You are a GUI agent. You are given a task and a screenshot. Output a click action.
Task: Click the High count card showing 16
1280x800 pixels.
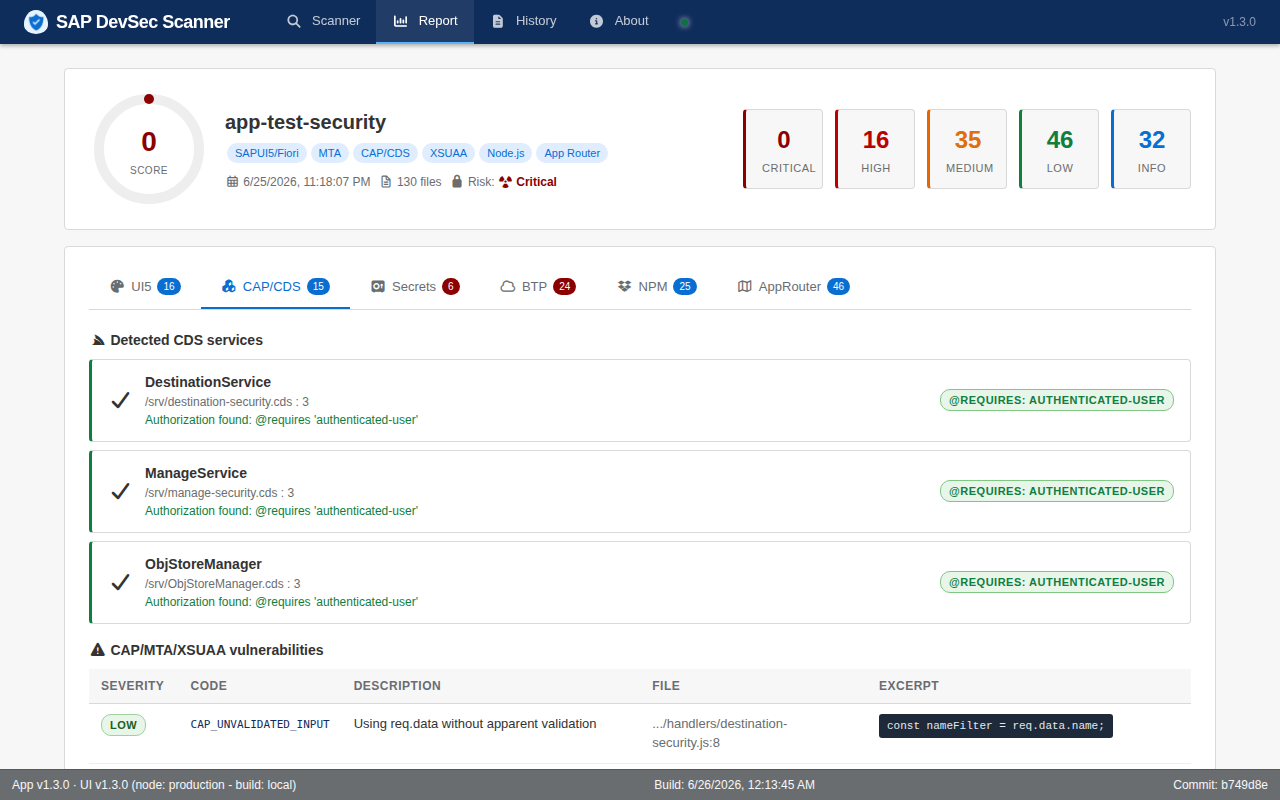(875, 149)
